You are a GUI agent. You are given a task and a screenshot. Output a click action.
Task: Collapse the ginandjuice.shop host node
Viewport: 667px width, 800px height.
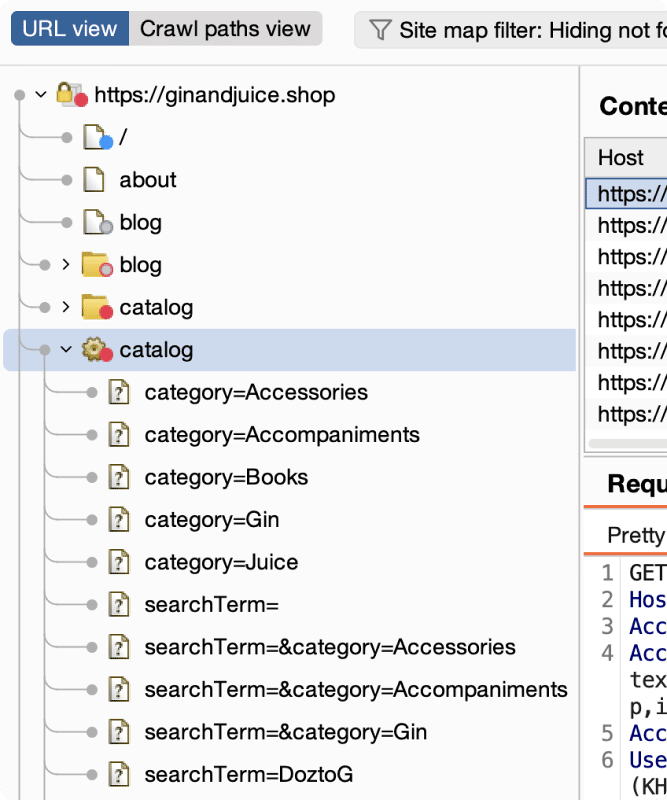click(41, 95)
